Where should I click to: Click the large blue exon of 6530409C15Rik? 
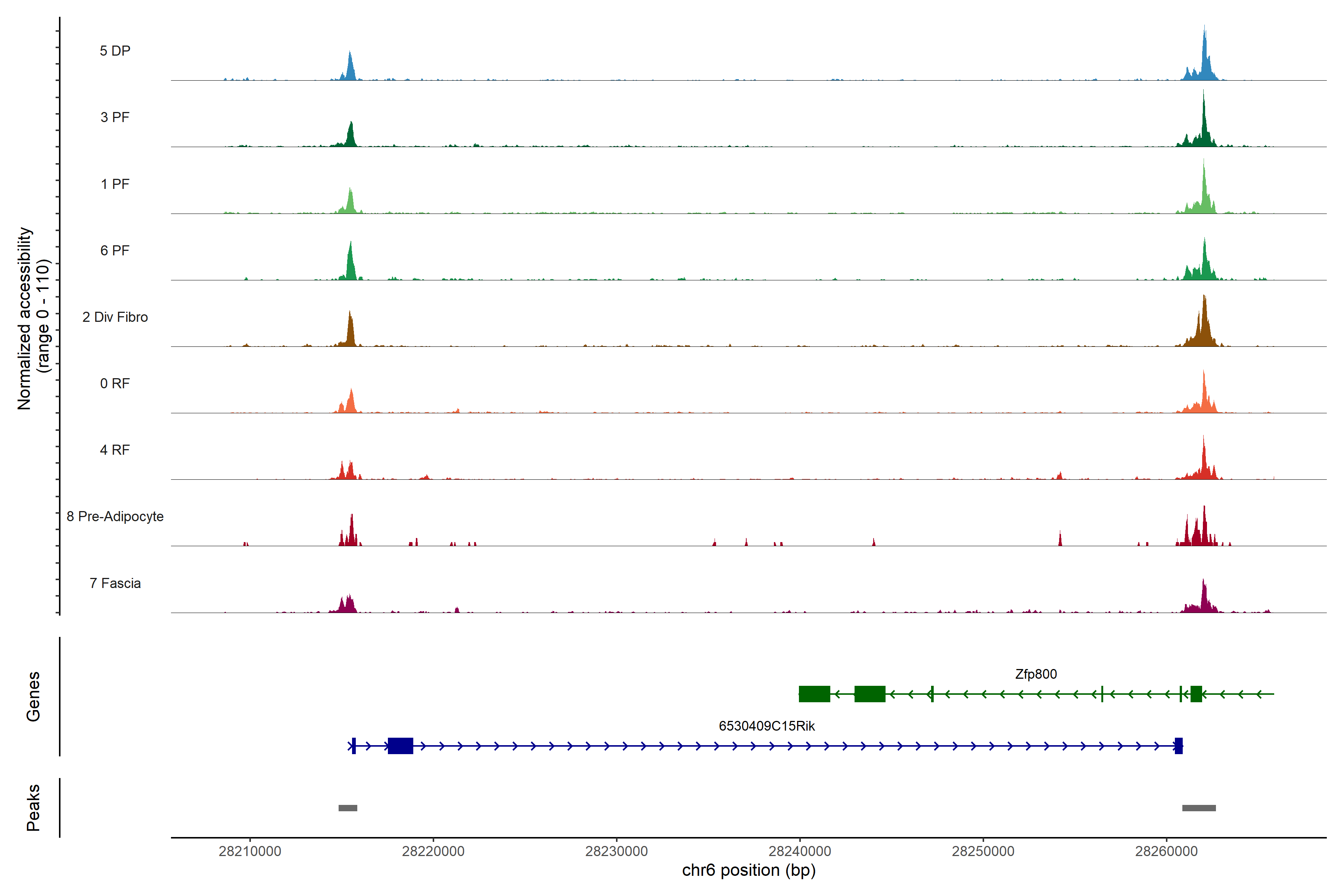400,746
